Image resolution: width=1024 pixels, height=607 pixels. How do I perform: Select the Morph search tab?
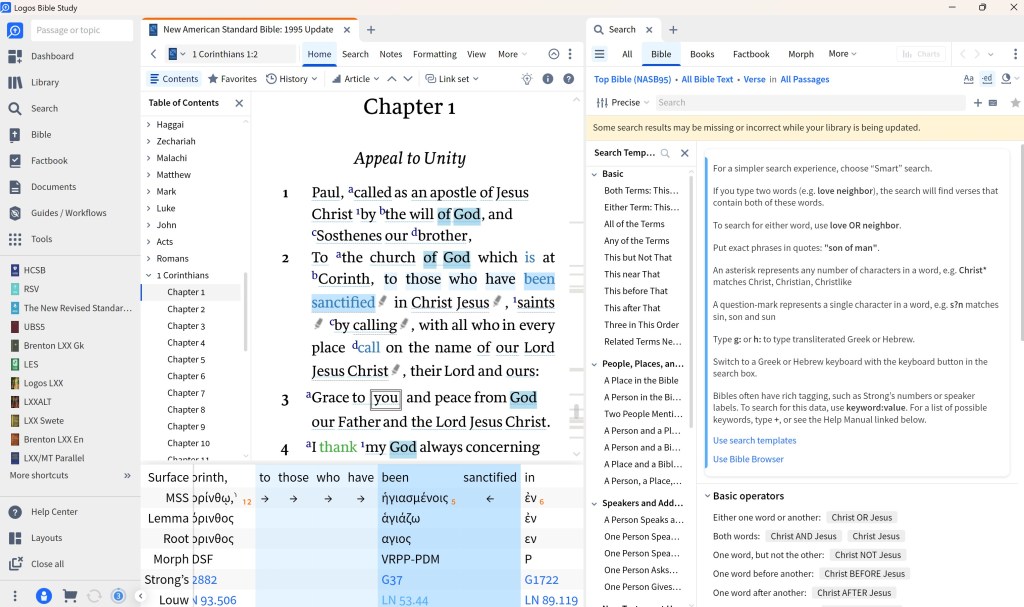pos(800,54)
